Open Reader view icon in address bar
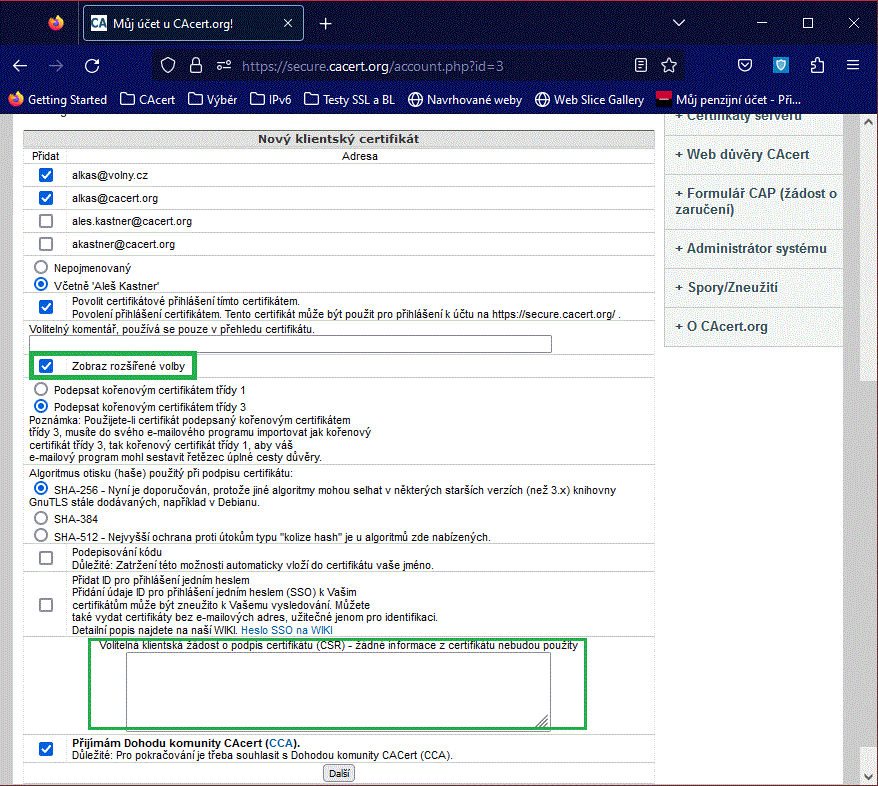The image size is (878, 786). click(641, 65)
